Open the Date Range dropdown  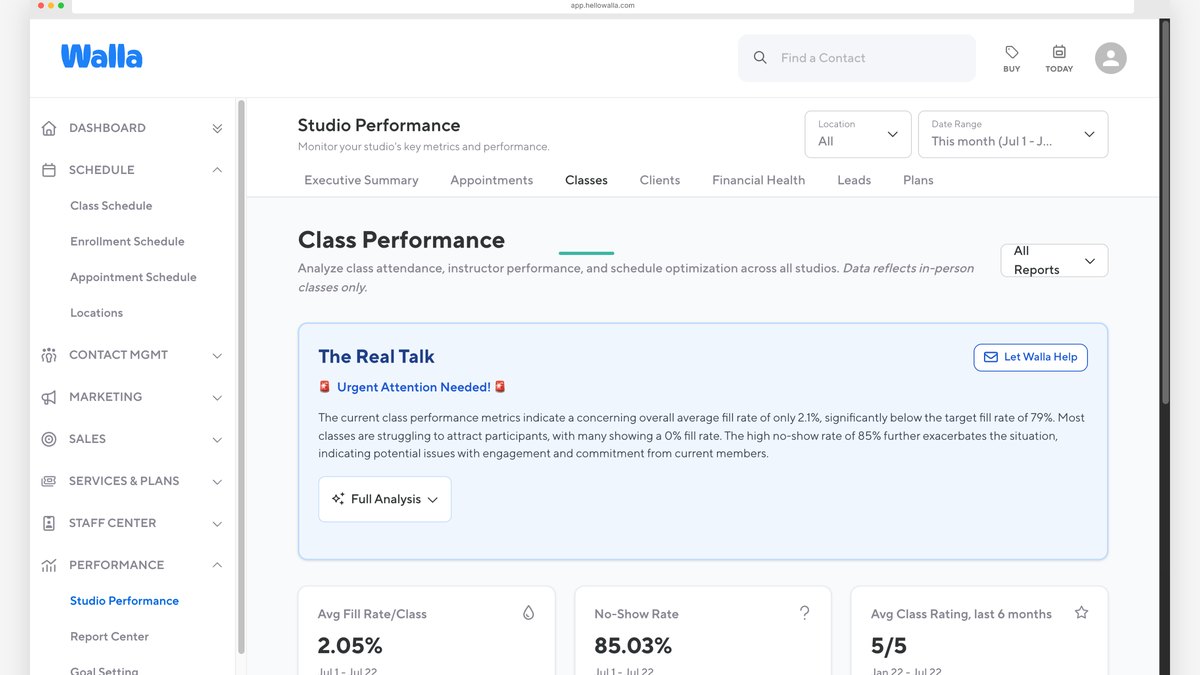tap(1013, 134)
